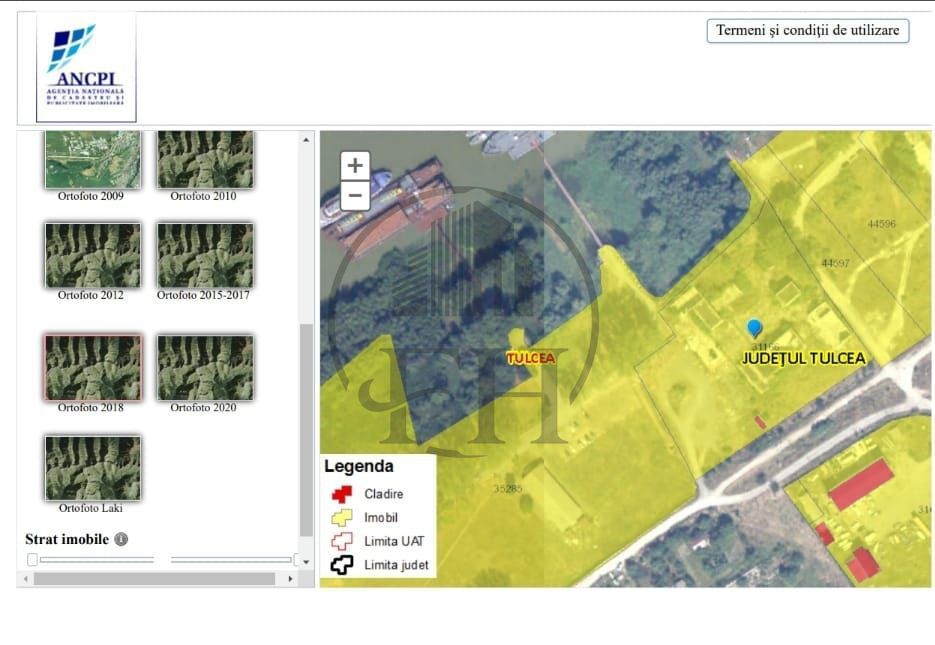Screen dimensions: 935x645
Task: Zoom out on the map
Action: (x=355, y=195)
